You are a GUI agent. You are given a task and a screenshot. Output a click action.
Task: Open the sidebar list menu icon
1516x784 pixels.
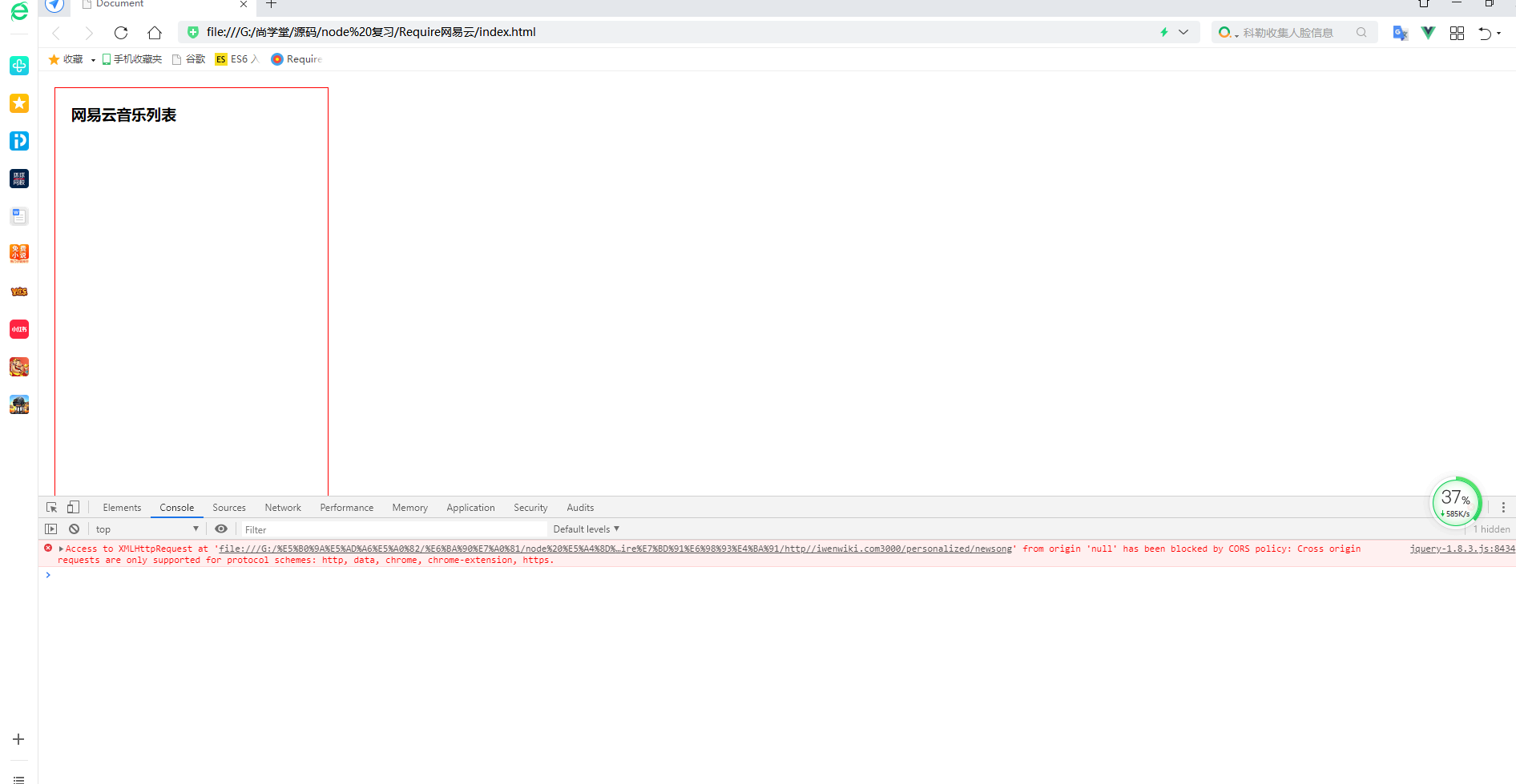(x=18, y=778)
